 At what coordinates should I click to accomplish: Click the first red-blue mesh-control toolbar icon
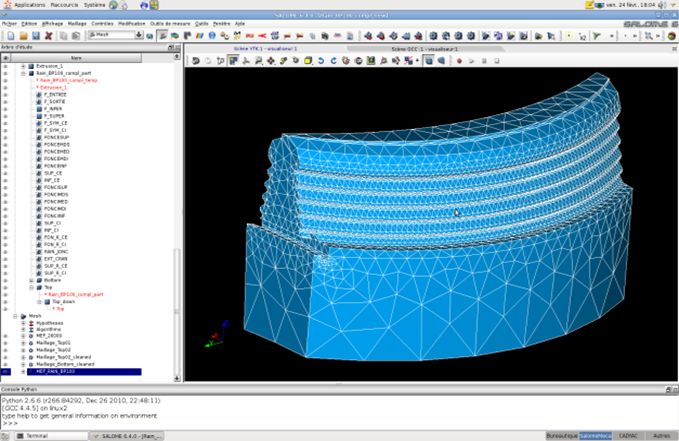click(x=368, y=36)
